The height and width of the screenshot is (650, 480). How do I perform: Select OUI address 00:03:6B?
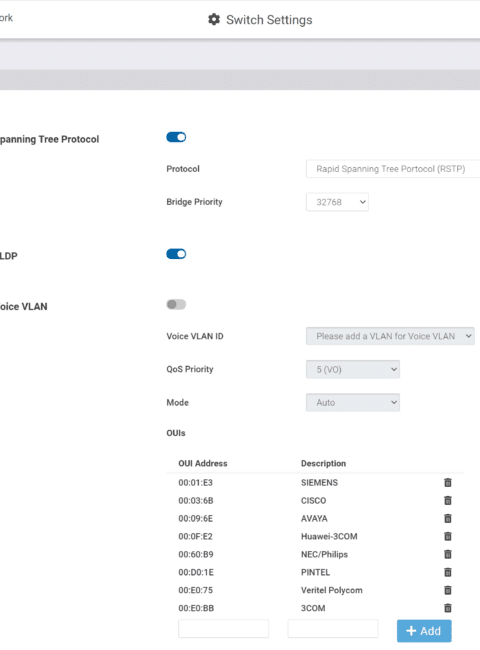[x=196, y=500]
